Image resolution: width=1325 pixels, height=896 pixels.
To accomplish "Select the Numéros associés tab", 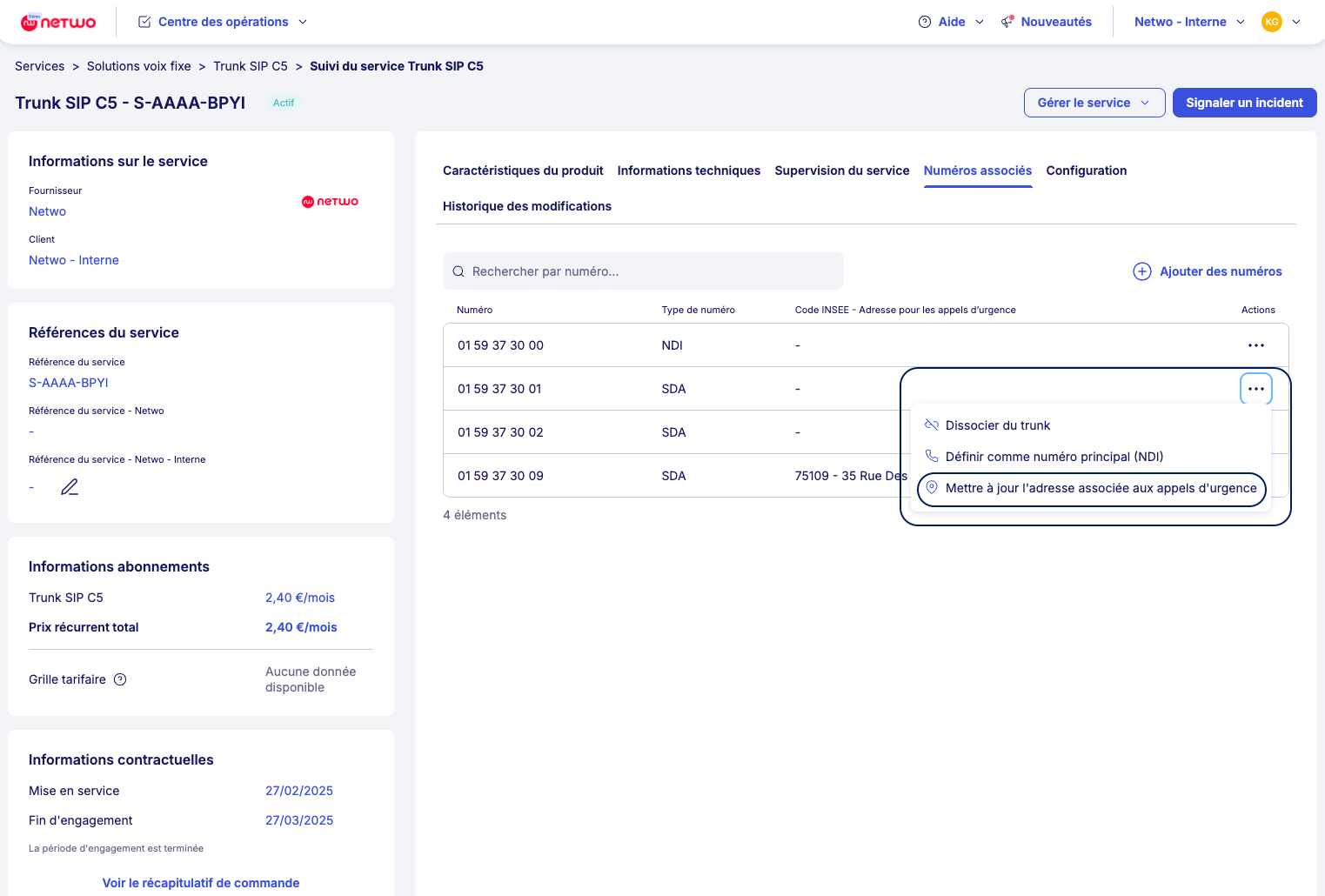I will click(x=978, y=171).
